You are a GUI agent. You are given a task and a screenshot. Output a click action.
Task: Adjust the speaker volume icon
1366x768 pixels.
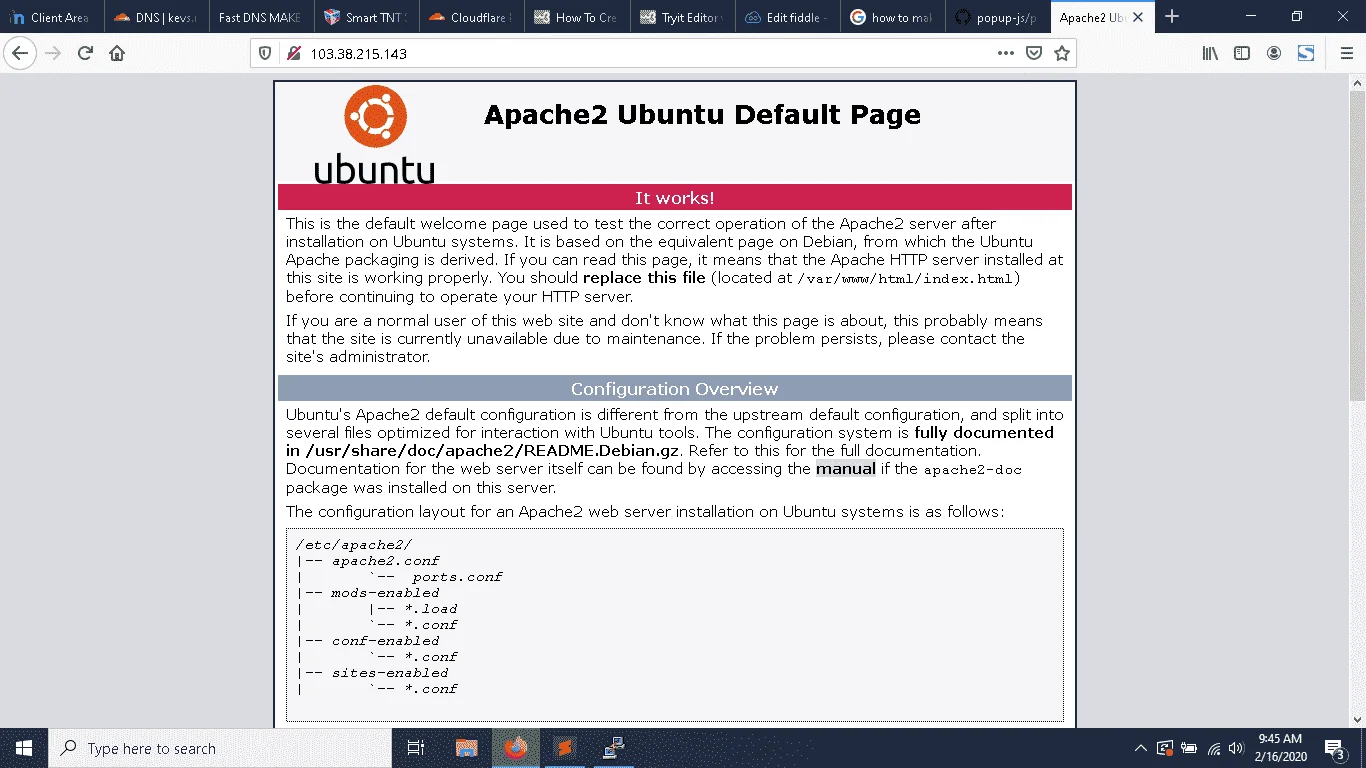[x=1236, y=748]
